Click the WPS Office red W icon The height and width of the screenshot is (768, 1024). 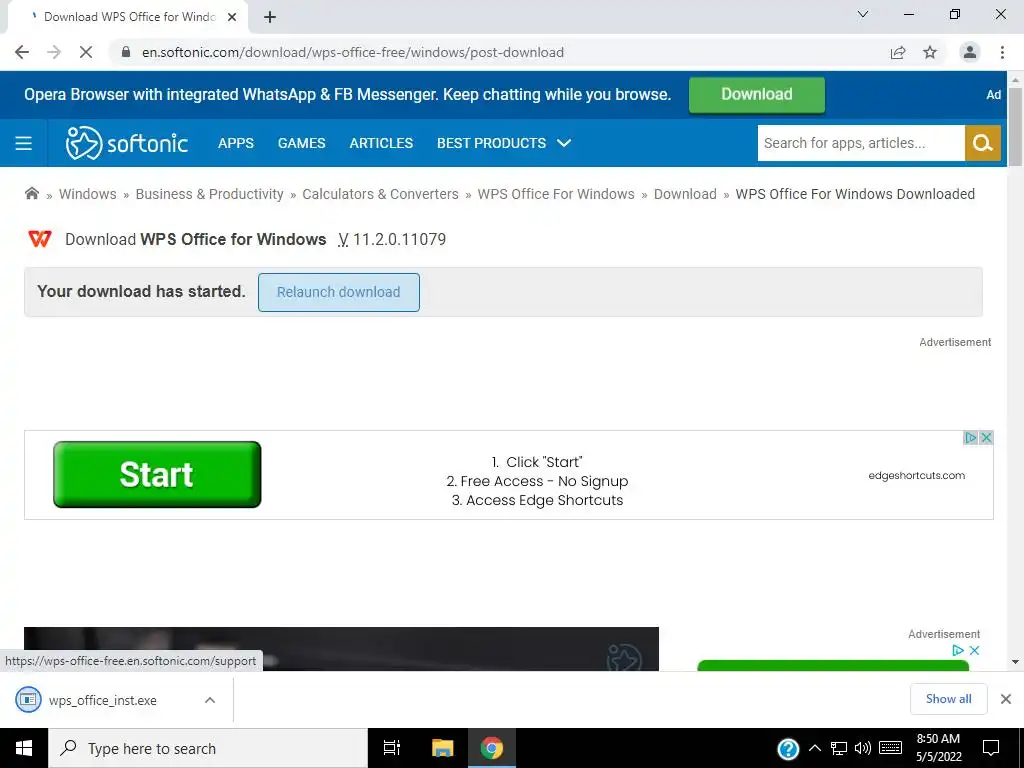tap(40, 239)
